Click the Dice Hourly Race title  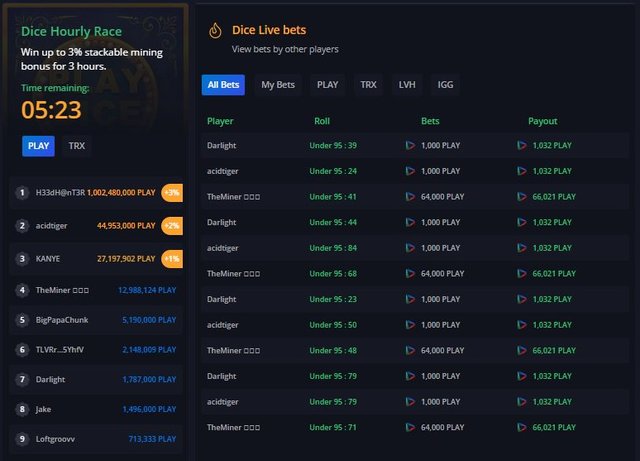(x=71, y=31)
